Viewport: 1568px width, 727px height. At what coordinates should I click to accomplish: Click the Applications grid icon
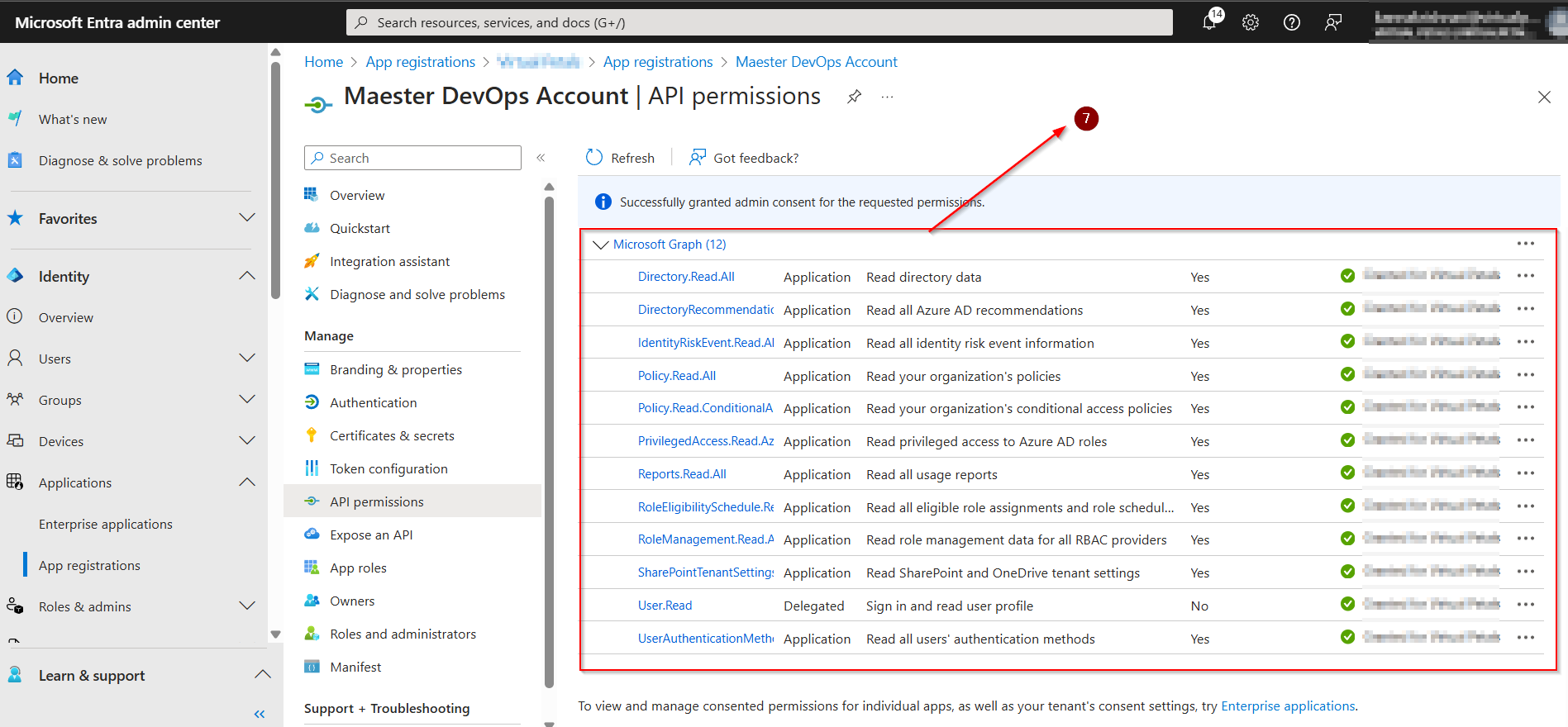point(15,482)
